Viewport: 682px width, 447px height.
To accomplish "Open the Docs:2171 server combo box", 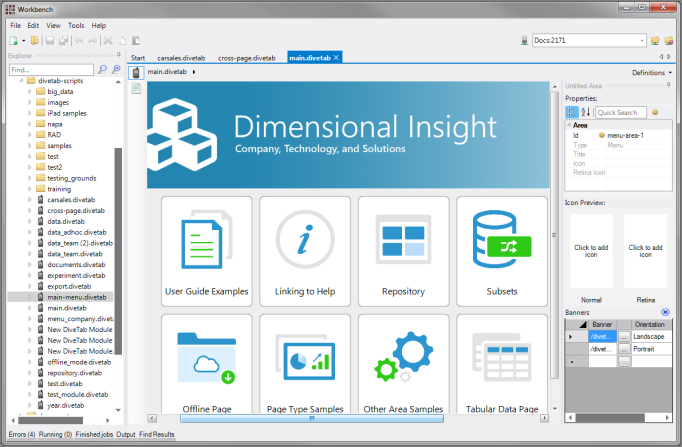I will [589, 40].
